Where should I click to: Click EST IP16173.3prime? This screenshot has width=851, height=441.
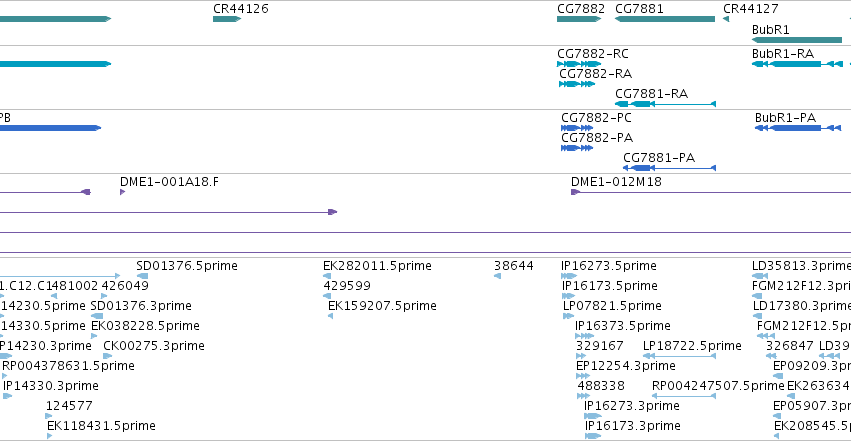593,436
